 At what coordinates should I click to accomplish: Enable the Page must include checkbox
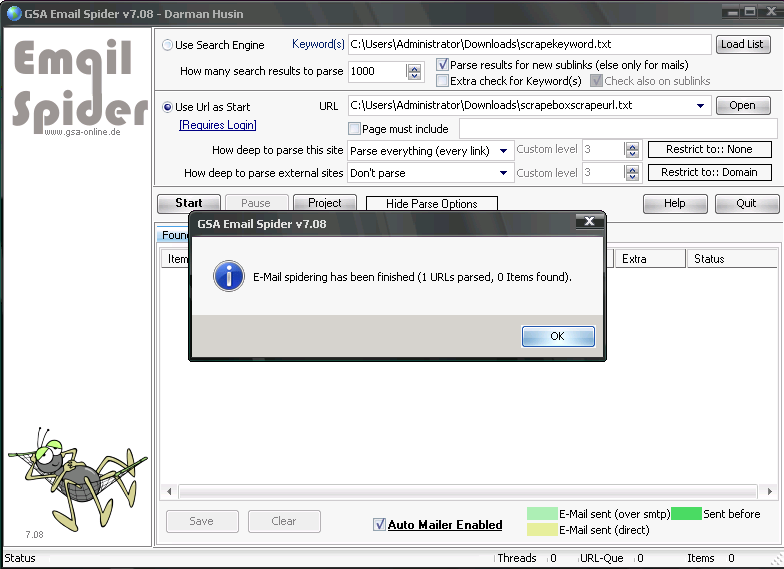[354, 128]
